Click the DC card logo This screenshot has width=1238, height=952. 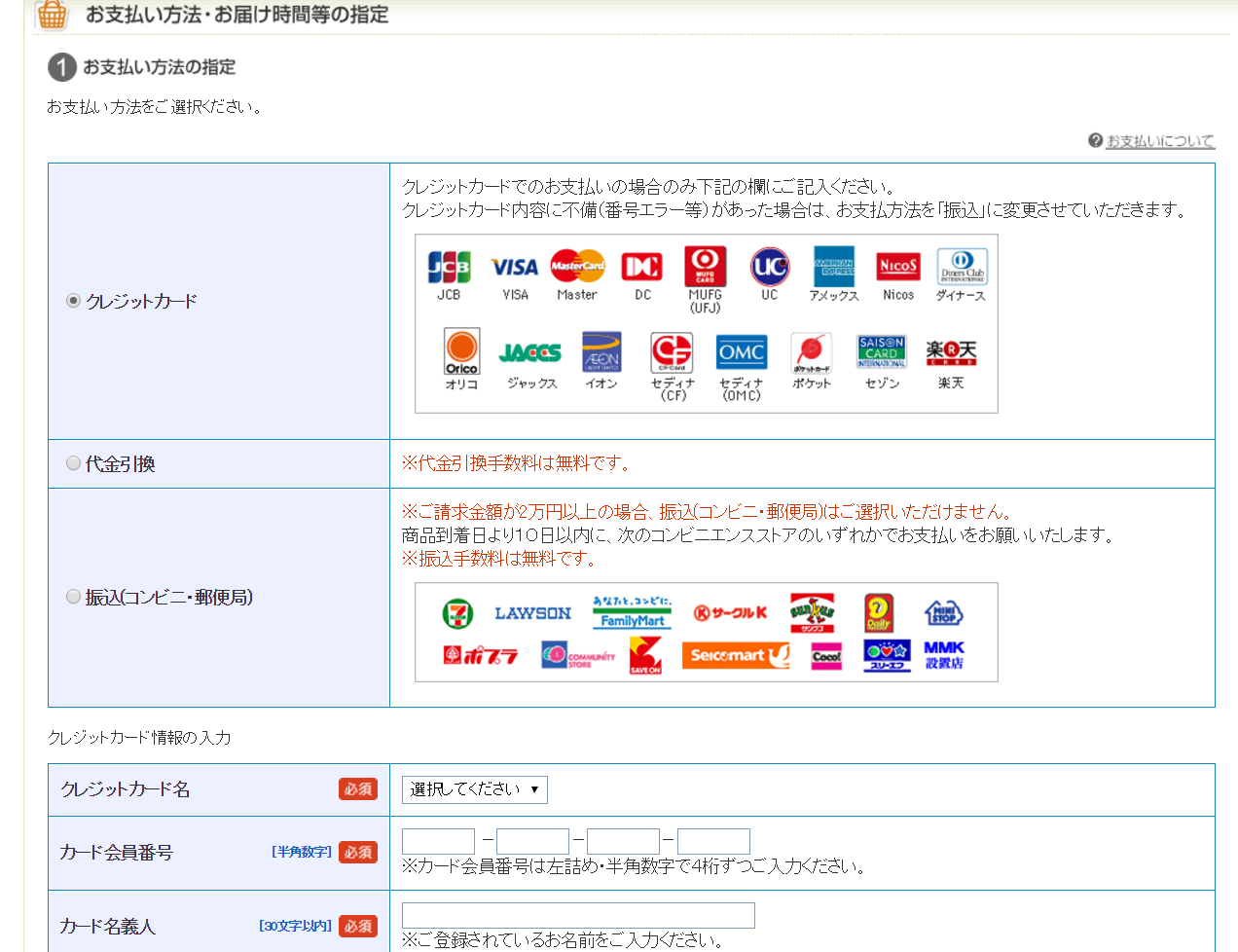[x=642, y=267]
